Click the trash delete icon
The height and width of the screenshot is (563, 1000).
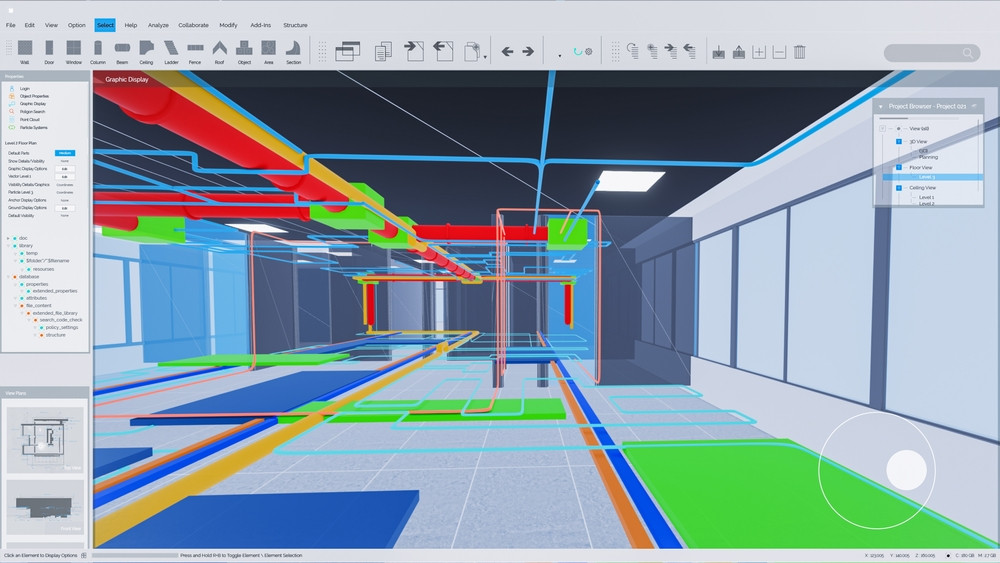coord(799,51)
